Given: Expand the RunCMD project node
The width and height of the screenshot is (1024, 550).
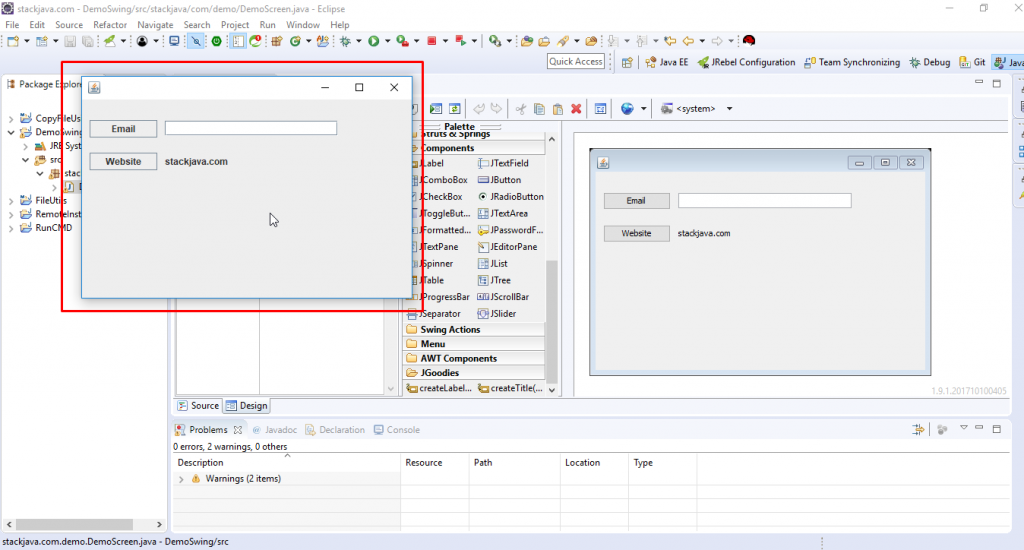Looking at the screenshot, I should pyautogui.click(x=11, y=229).
